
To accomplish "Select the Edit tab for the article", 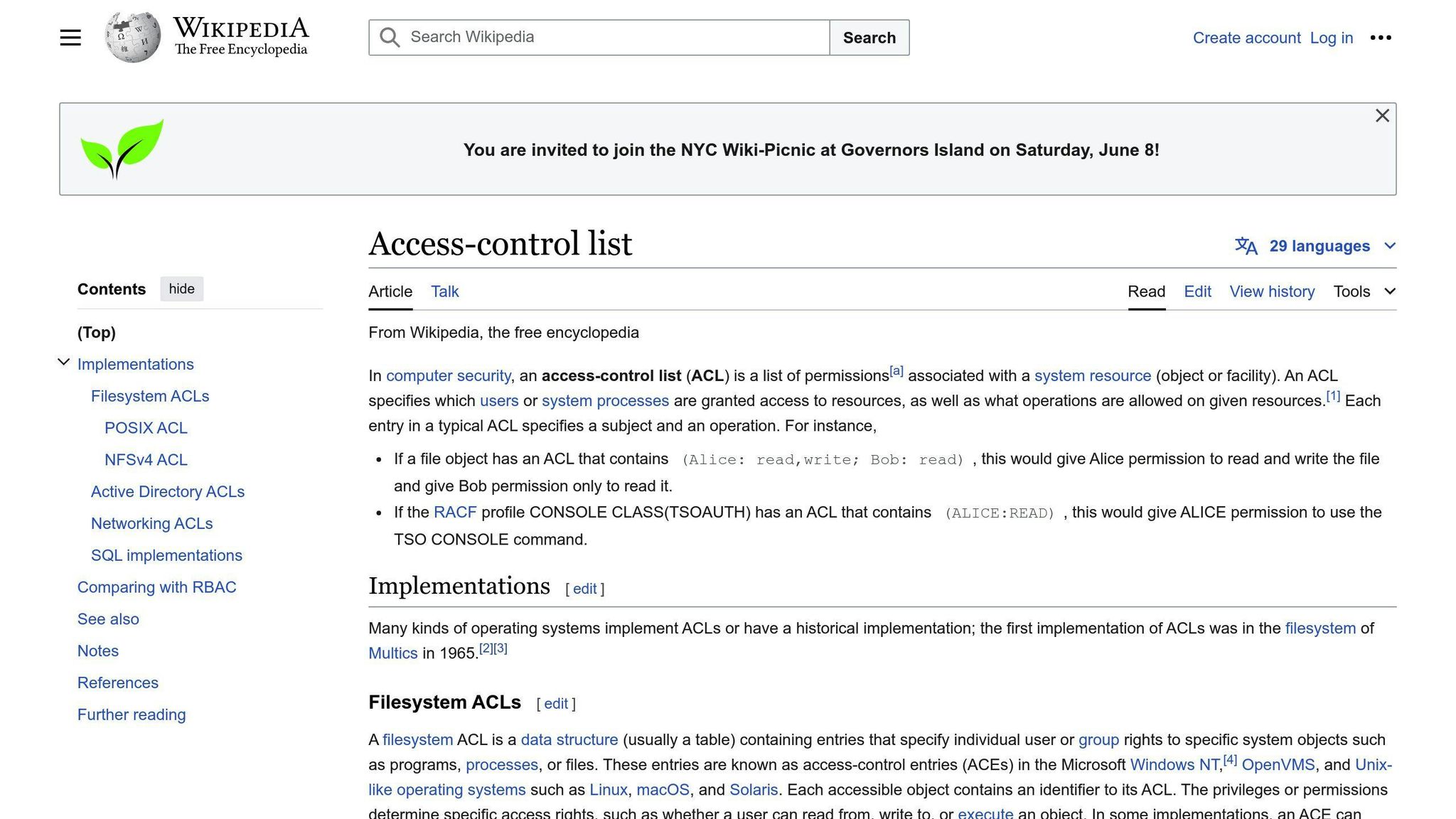I will point(1197,291).
